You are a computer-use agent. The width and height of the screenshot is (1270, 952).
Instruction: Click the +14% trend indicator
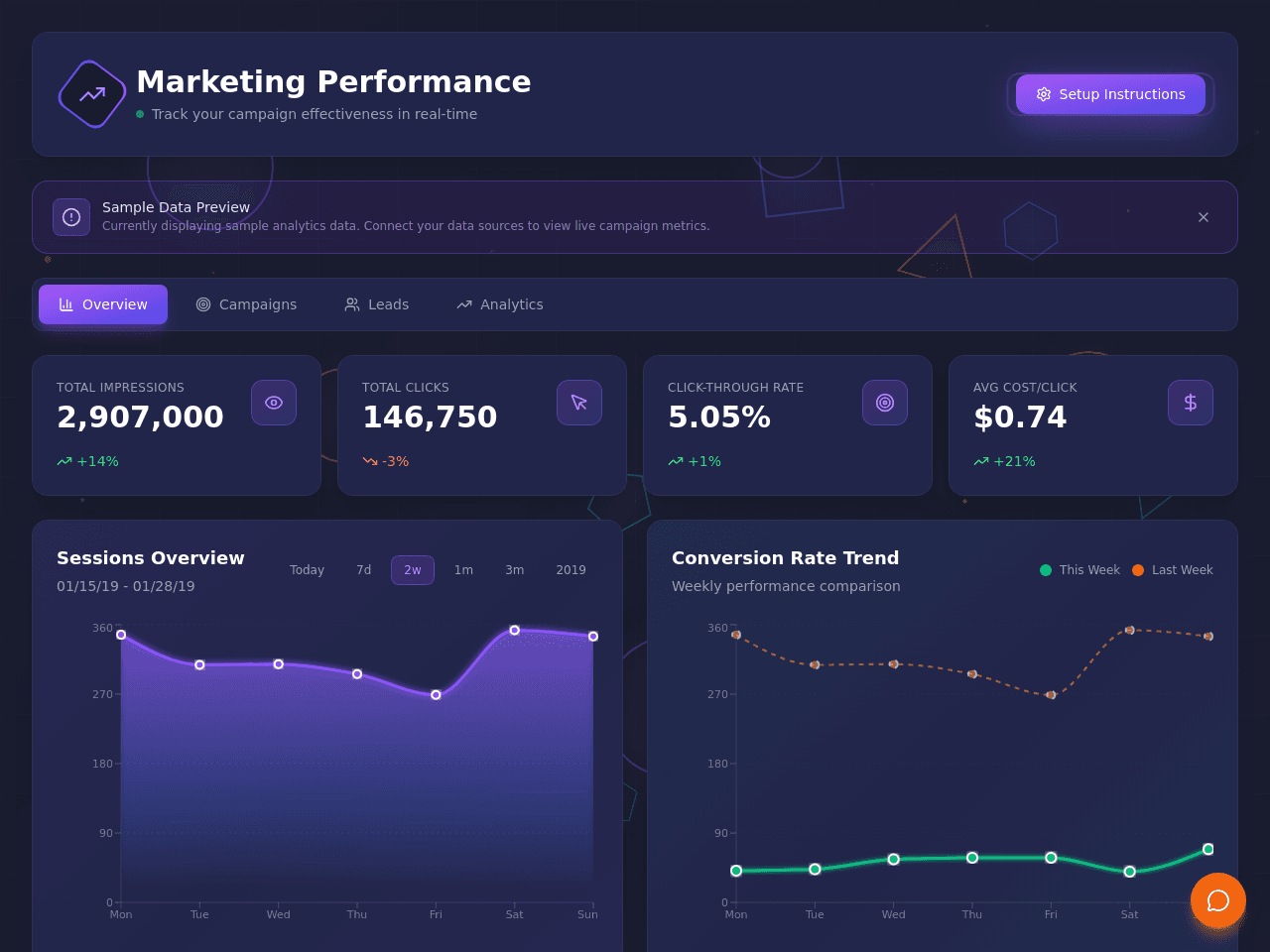click(x=87, y=461)
